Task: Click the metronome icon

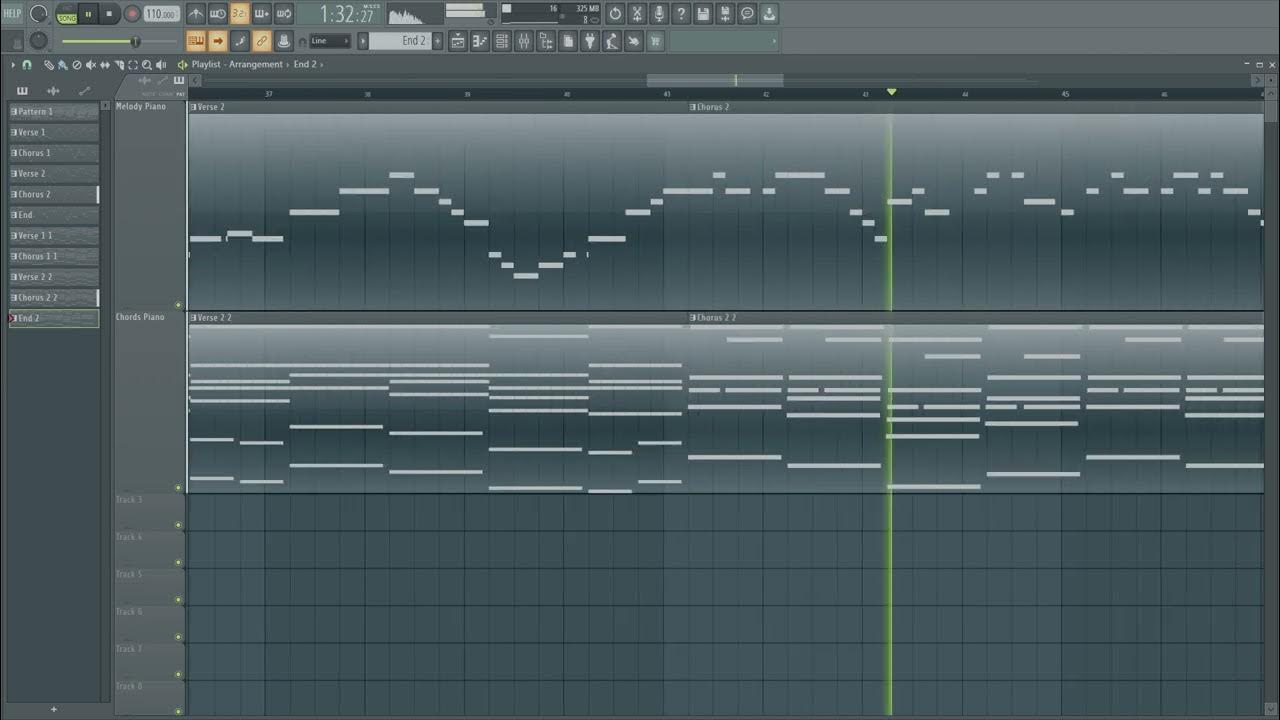Action: [196, 13]
